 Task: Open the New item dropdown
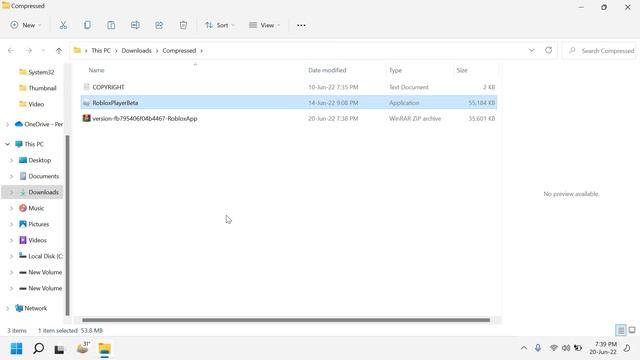(26, 25)
